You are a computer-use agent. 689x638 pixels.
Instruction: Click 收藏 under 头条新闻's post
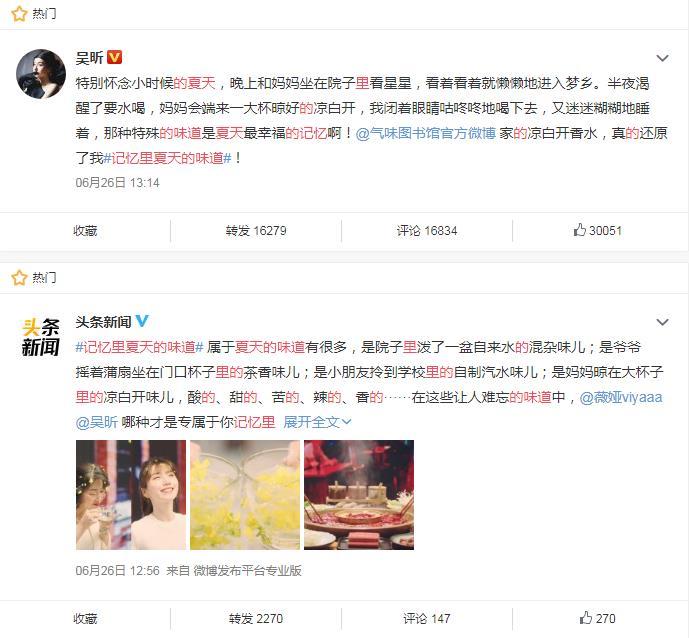pyautogui.click(x=85, y=618)
